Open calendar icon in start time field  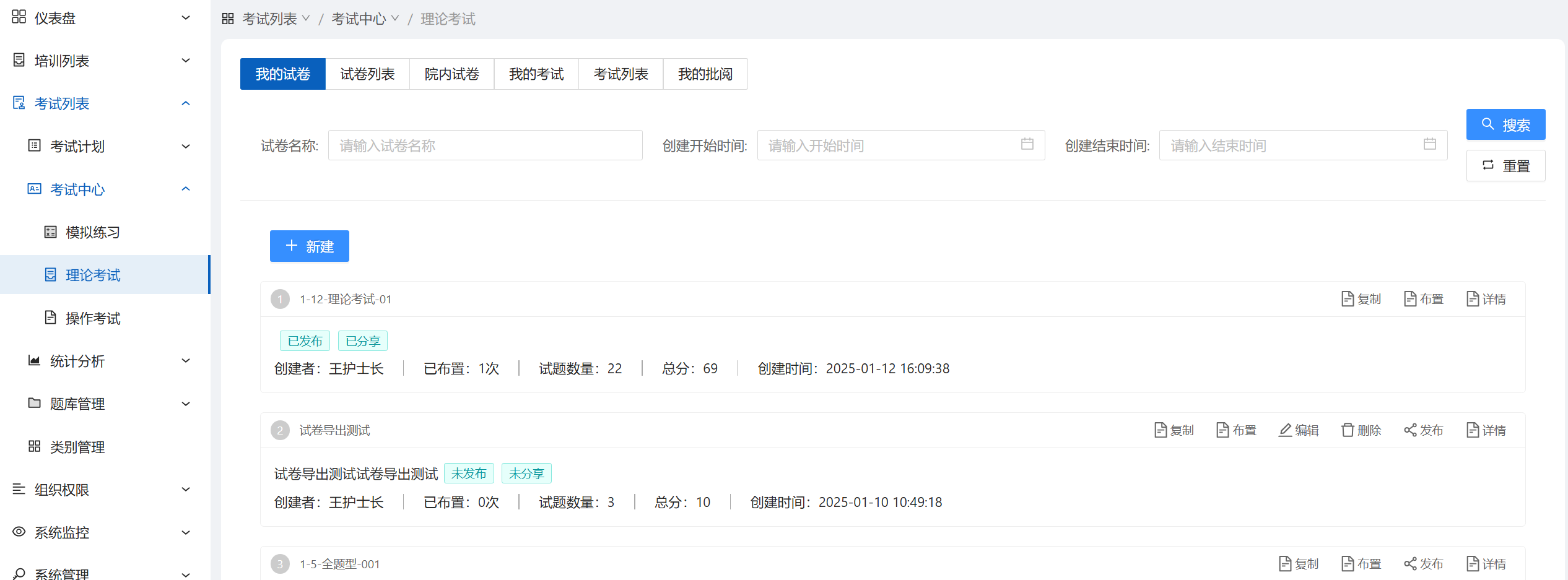click(1027, 144)
